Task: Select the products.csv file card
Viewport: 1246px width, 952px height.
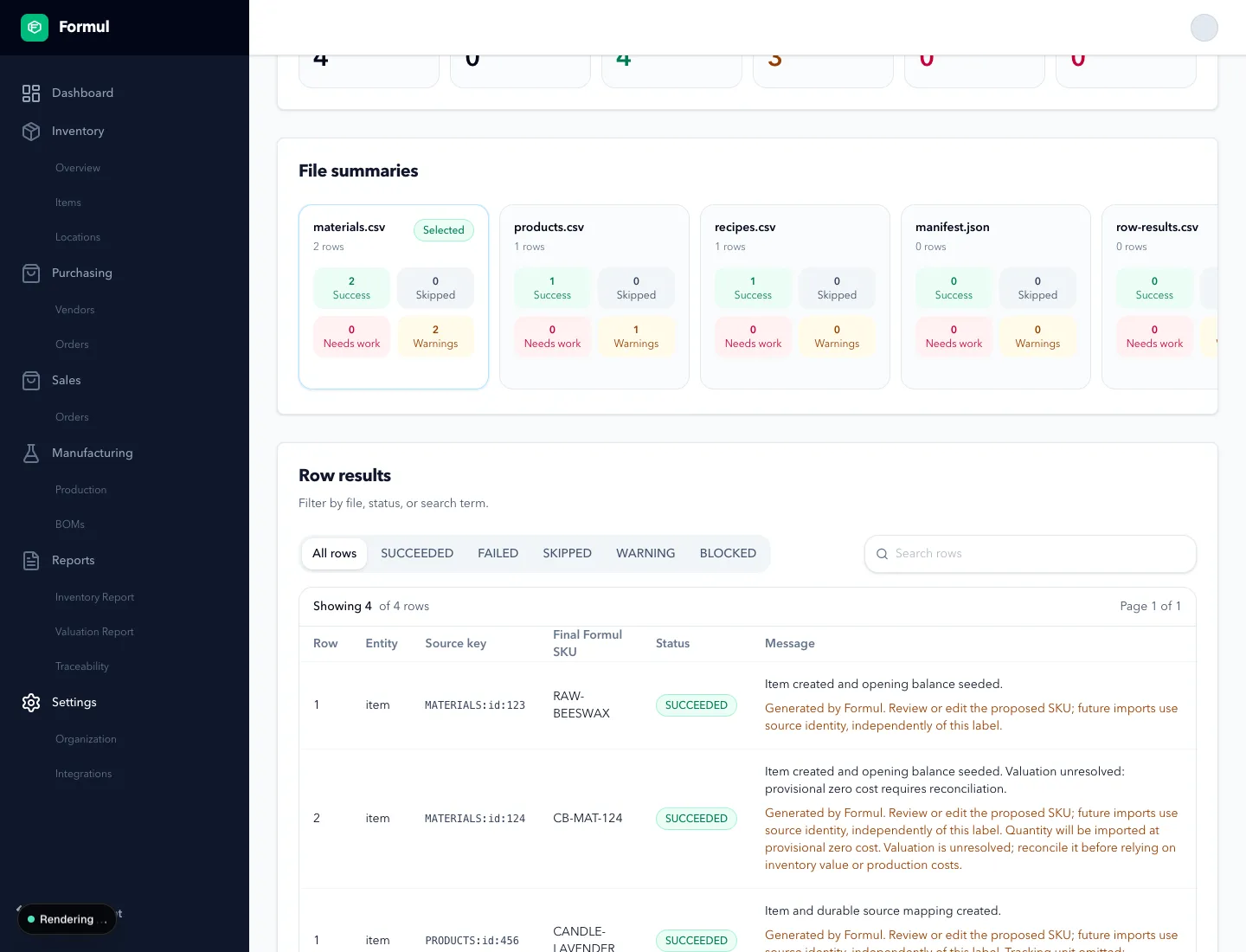Action: tap(594, 297)
